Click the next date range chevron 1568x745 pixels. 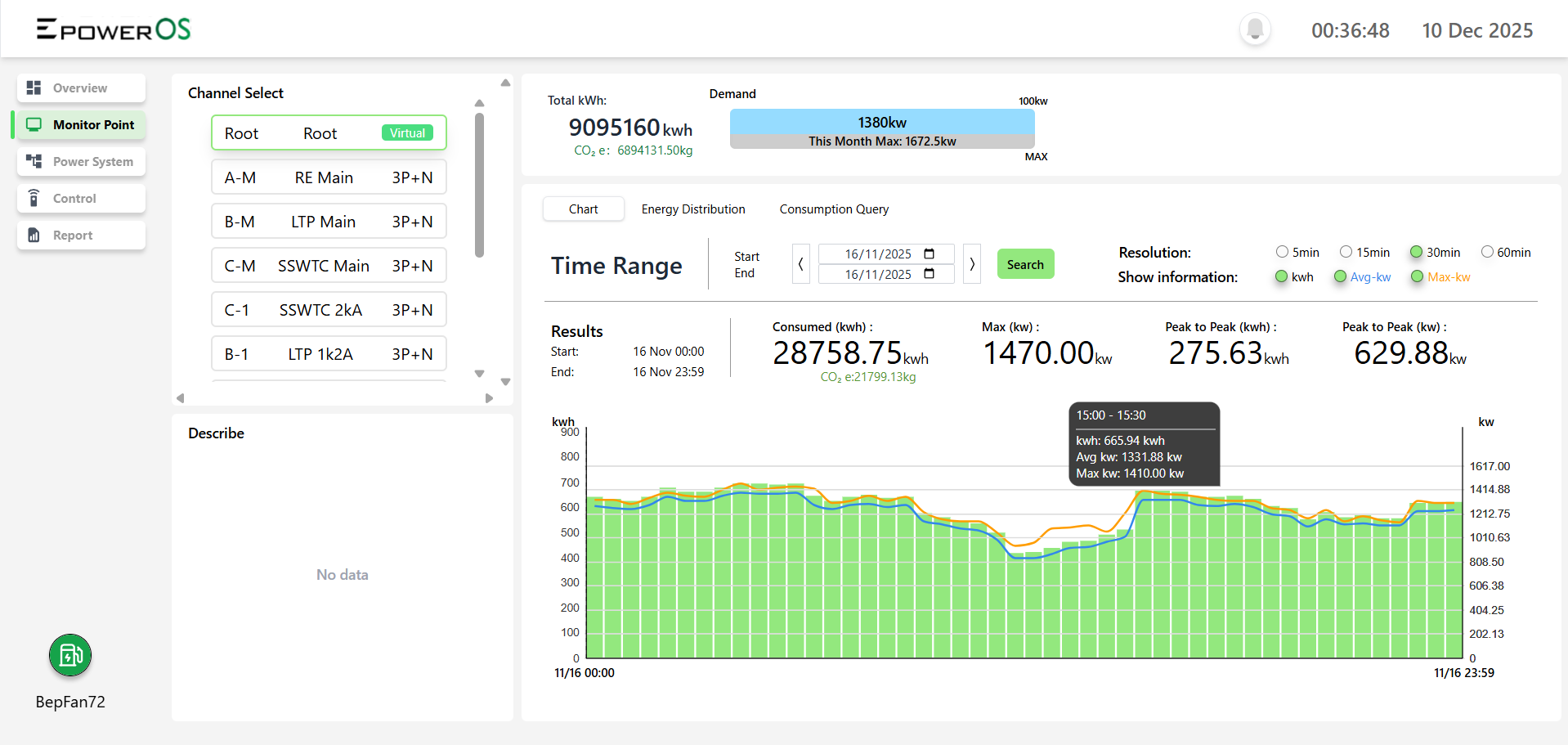[971, 263]
